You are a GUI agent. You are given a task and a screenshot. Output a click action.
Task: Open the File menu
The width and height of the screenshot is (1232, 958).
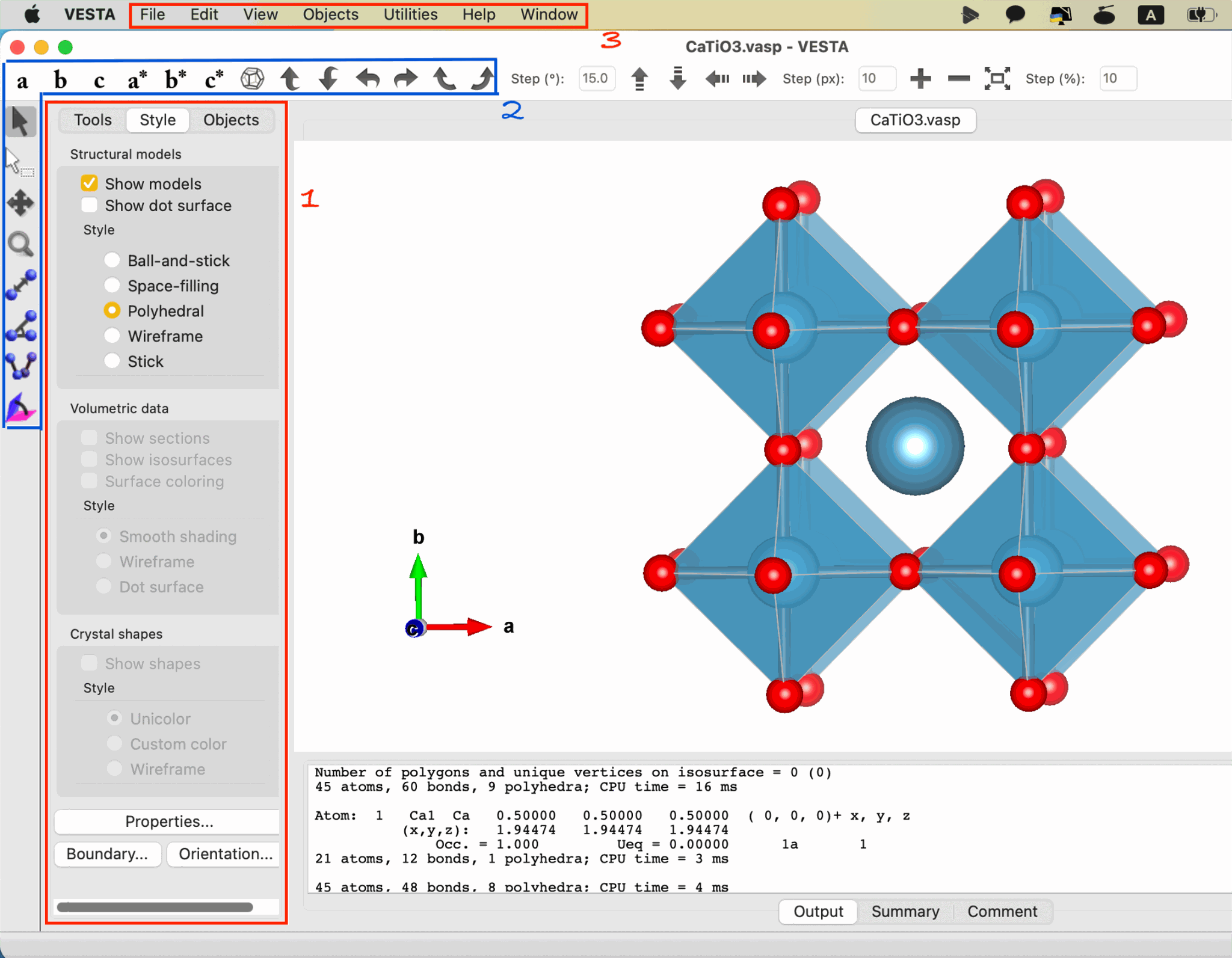152,14
